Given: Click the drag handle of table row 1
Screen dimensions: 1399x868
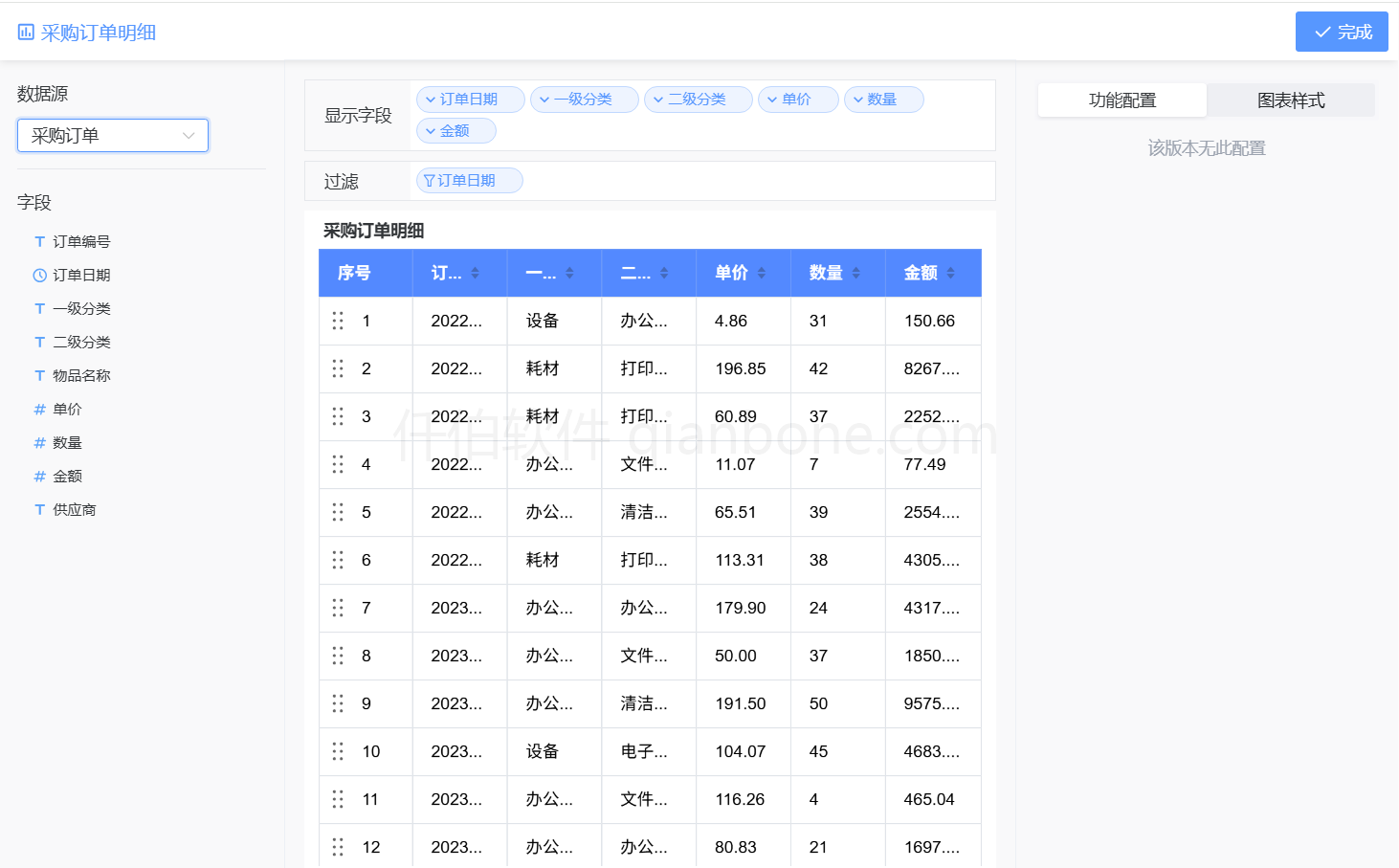Looking at the screenshot, I should pos(338,321).
